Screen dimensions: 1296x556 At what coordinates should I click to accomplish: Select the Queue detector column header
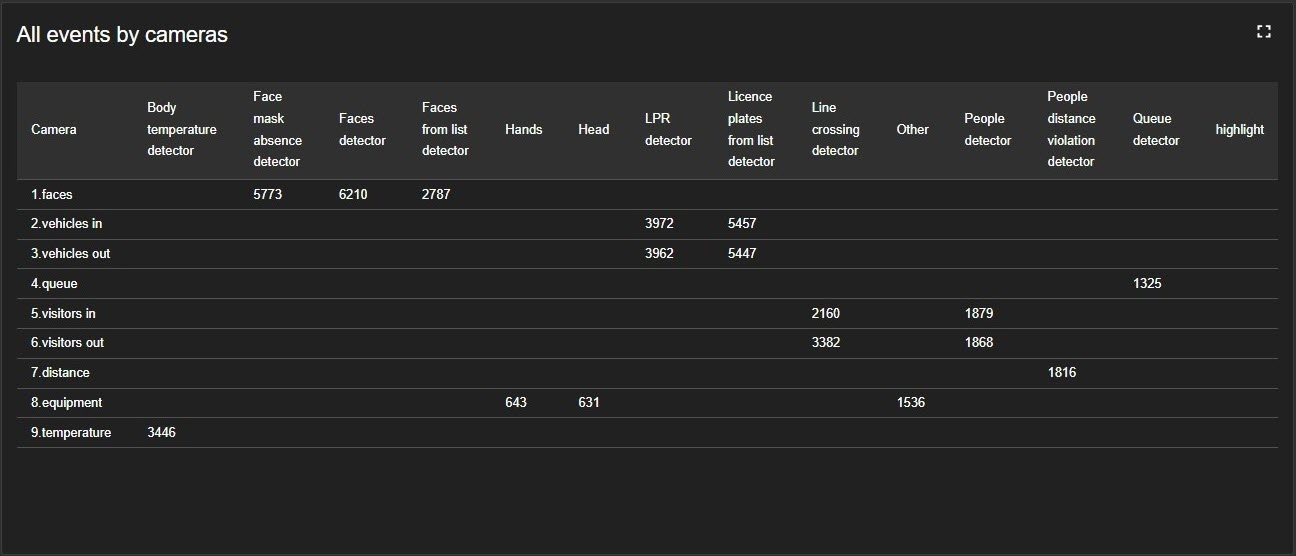pyautogui.click(x=1155, y=130)
